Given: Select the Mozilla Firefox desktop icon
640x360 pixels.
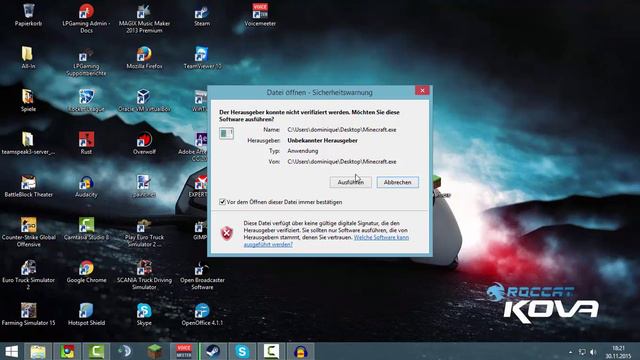Looking at the screenshot, I should click(x=144, y=58).
